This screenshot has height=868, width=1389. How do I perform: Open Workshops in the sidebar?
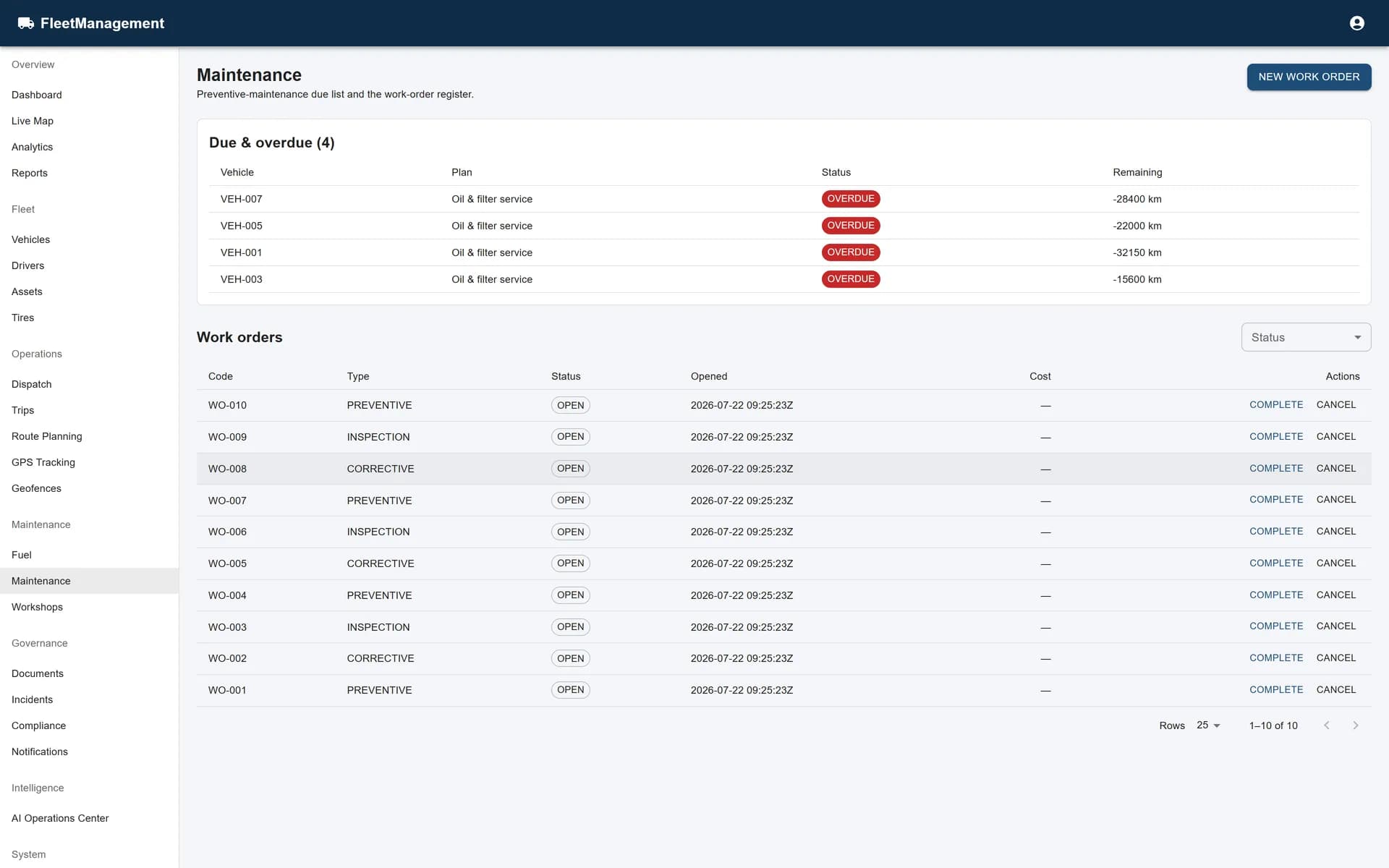pyautogui.click(x=89, y=607)
